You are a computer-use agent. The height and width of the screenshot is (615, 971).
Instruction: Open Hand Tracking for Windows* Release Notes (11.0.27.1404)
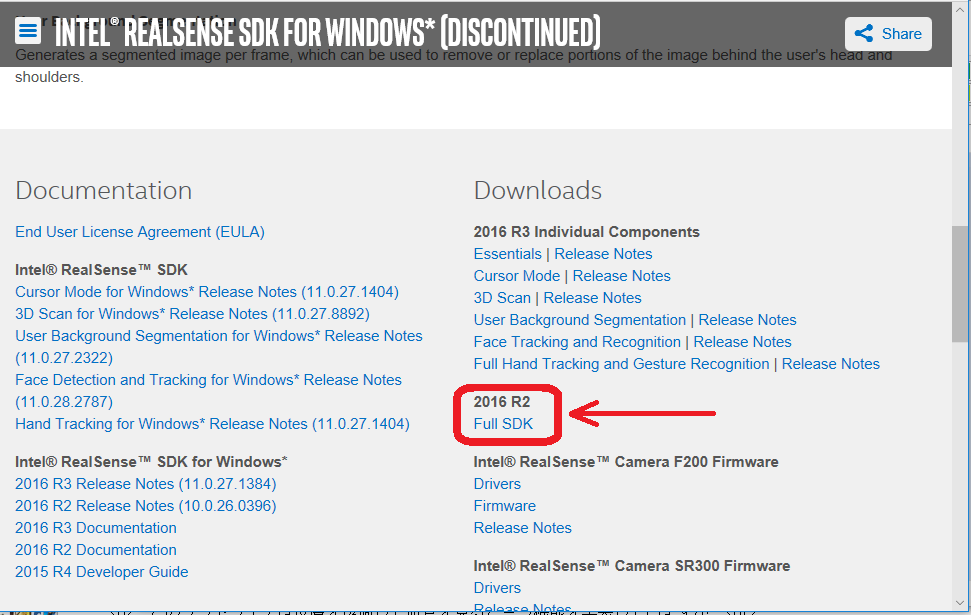[x=212, y=424]
